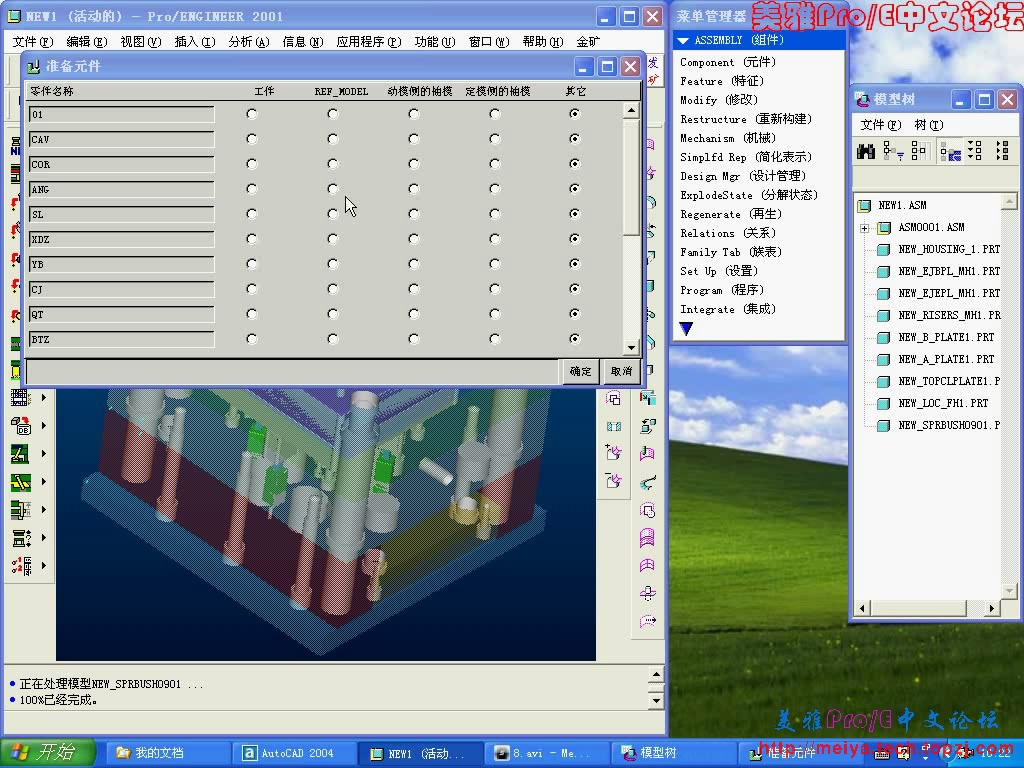Image resolution: width=1024 pixels, height=768 pixels.
Task: Click the 确定 button in 准备元件 dialog
Action: [580, 371]
